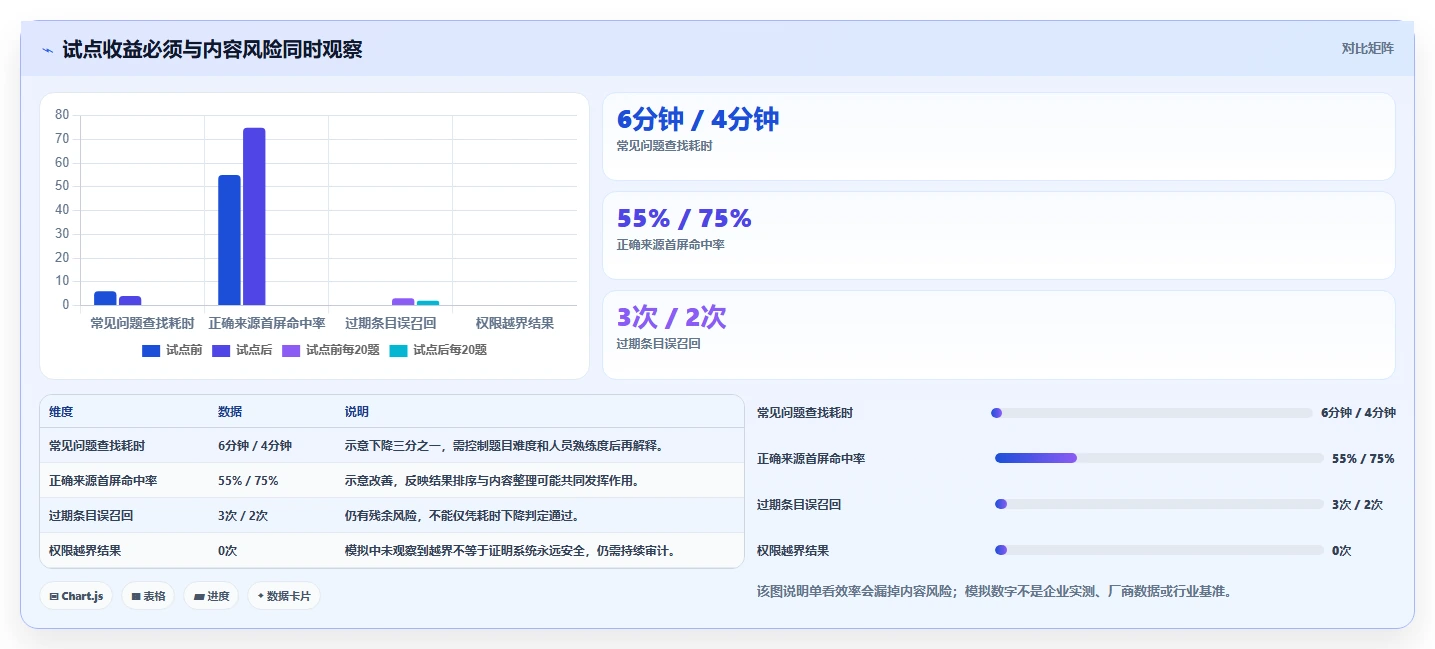Click the 正确来源首屏命中率 progress bar
The width and height of the screenshot is (1435, 649).
coord(1159,458)
